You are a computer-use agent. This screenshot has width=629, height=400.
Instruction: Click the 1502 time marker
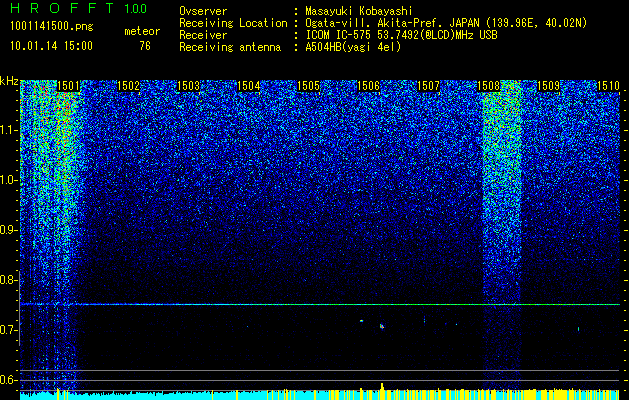click(x=128, y=86)
